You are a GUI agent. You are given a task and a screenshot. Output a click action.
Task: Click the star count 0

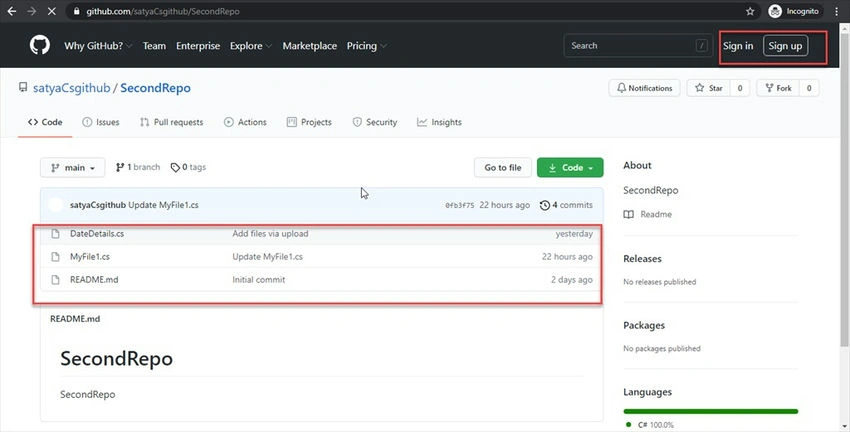click(740, 88)
